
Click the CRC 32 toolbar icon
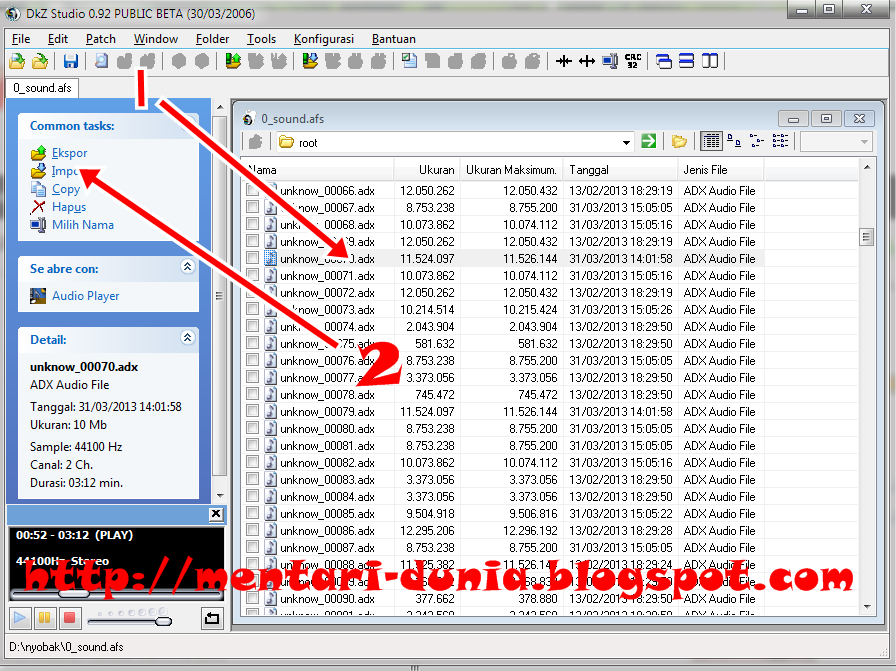point(633,61)
